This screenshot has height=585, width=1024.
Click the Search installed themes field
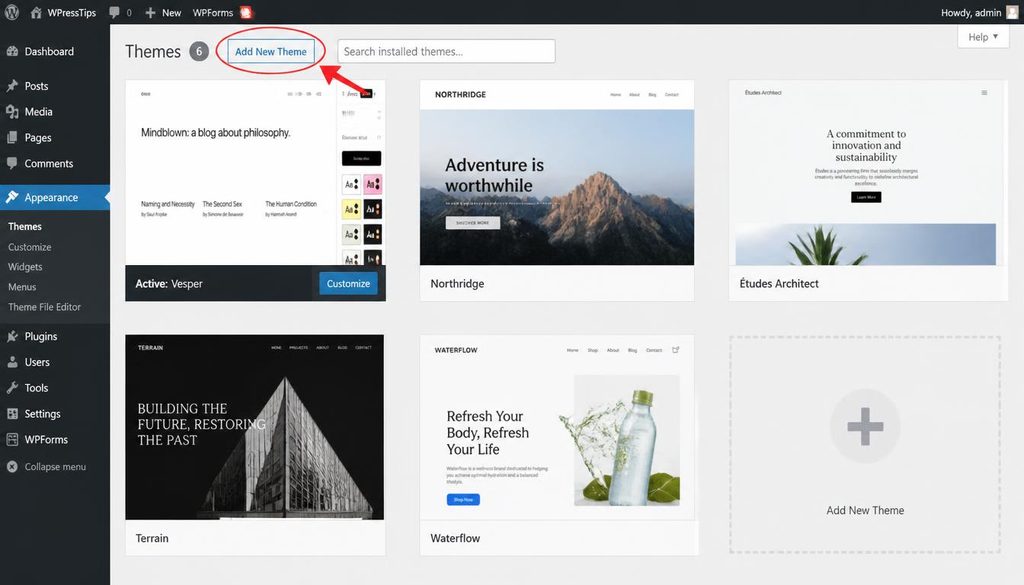(x=446, y=51)
